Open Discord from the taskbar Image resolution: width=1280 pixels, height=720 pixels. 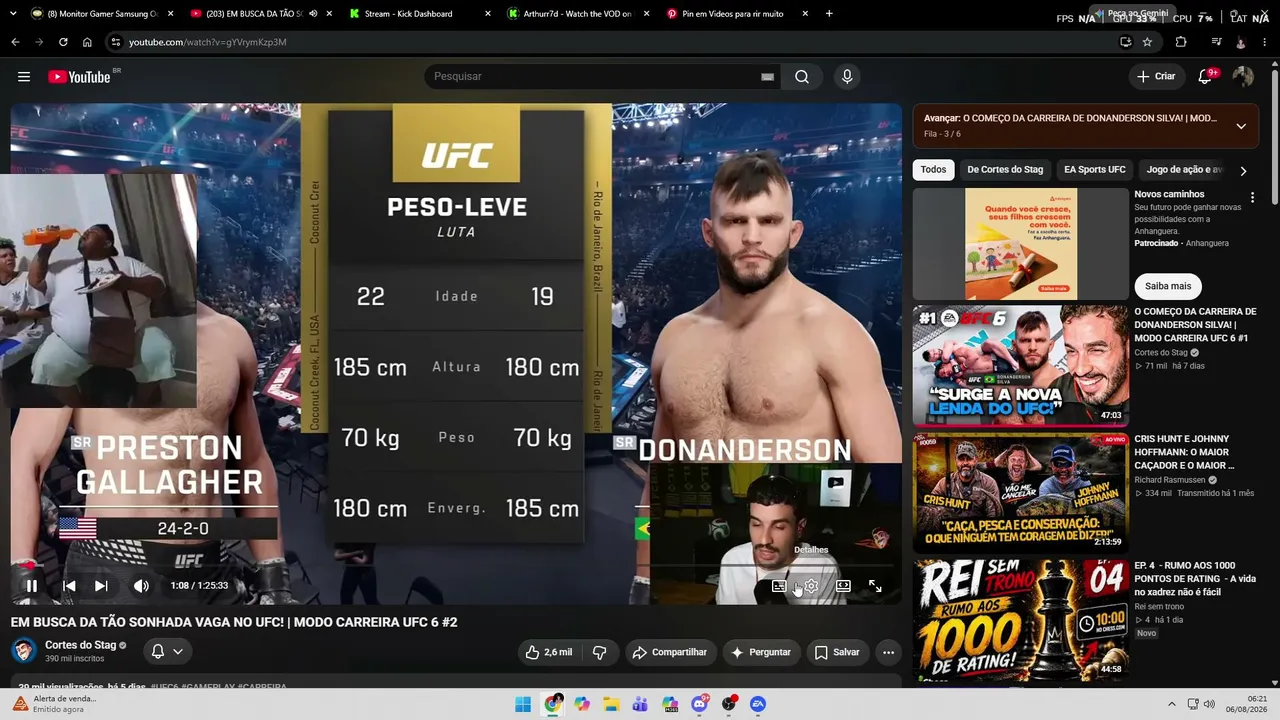(x=699, y=704)
